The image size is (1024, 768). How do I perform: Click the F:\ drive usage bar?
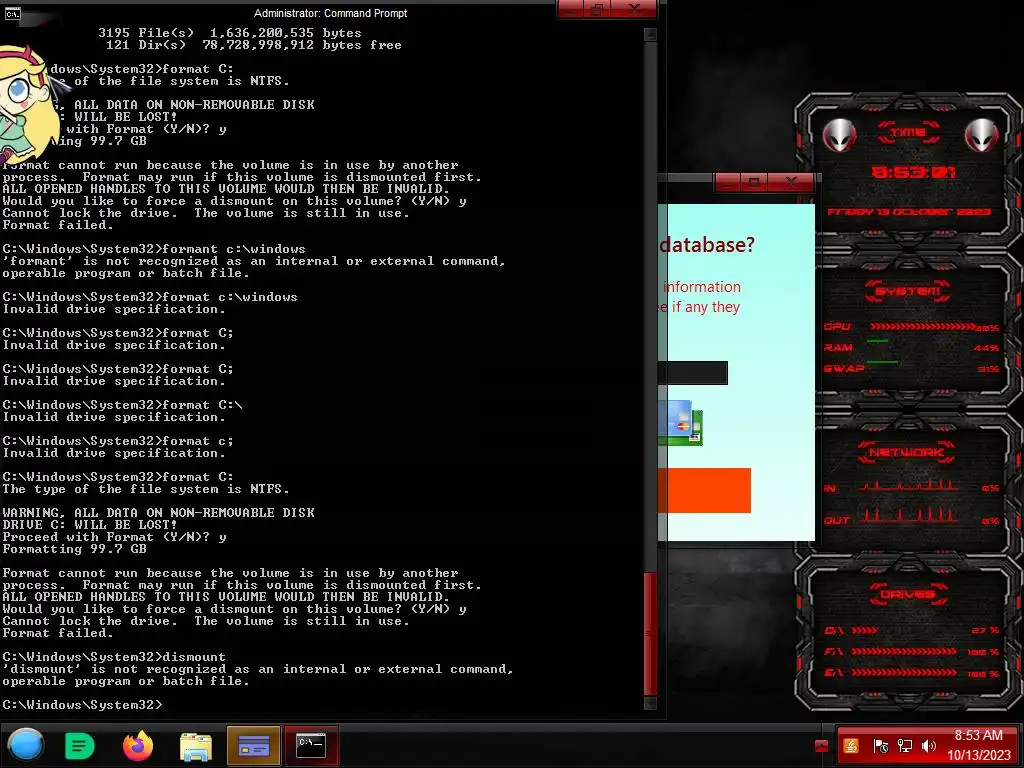click(904, 652)
